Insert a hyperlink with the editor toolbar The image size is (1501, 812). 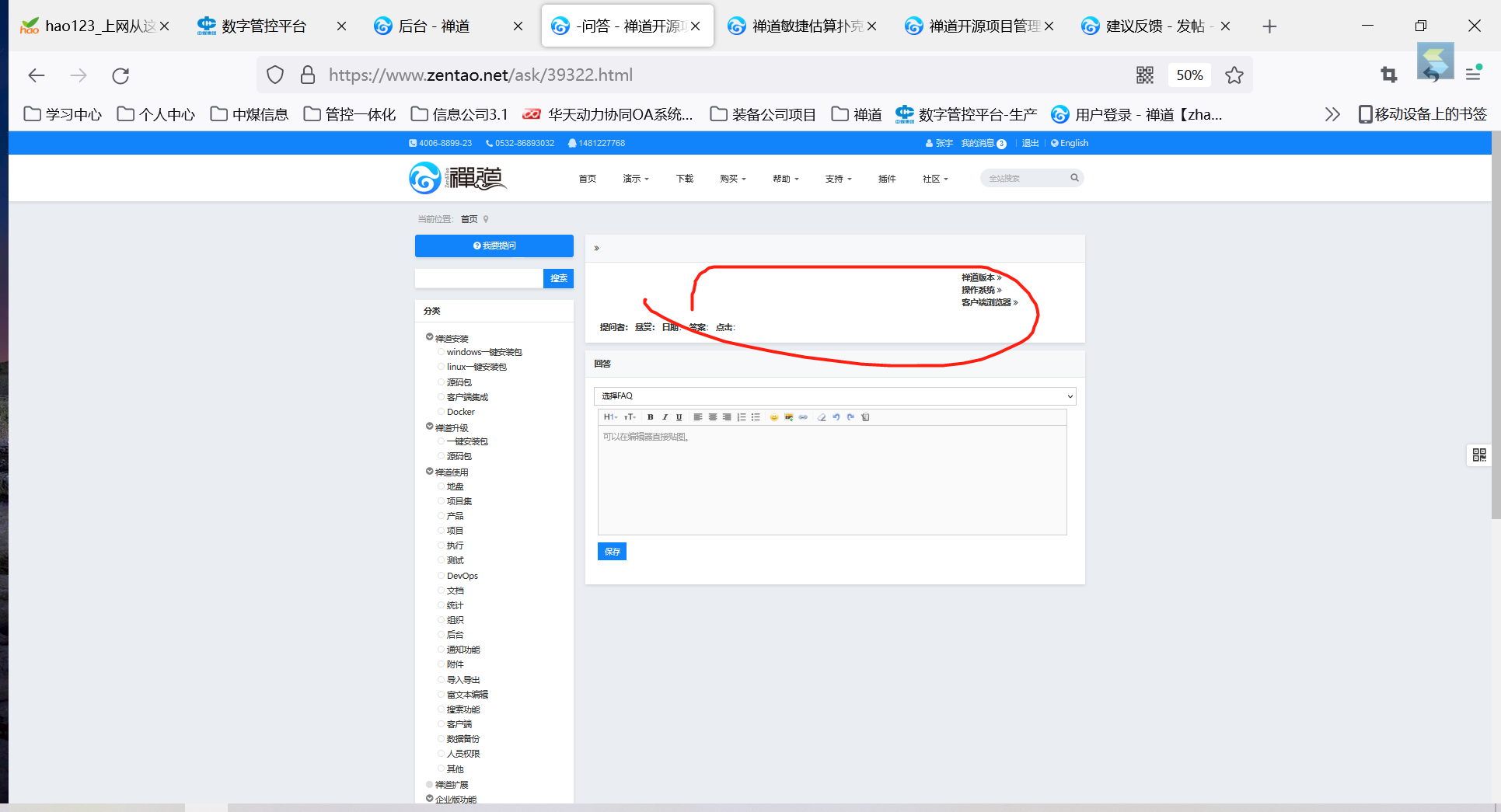point(803,417)
